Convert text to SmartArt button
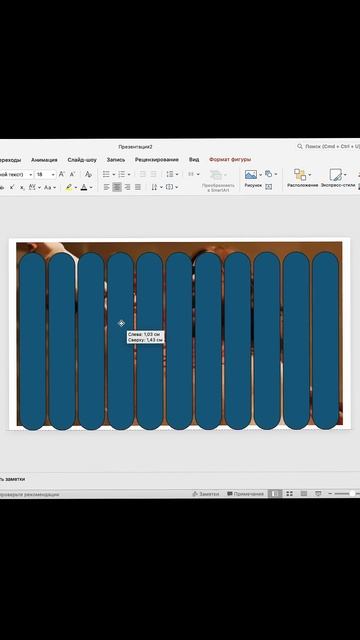The image size is (360, 640). 218,181
